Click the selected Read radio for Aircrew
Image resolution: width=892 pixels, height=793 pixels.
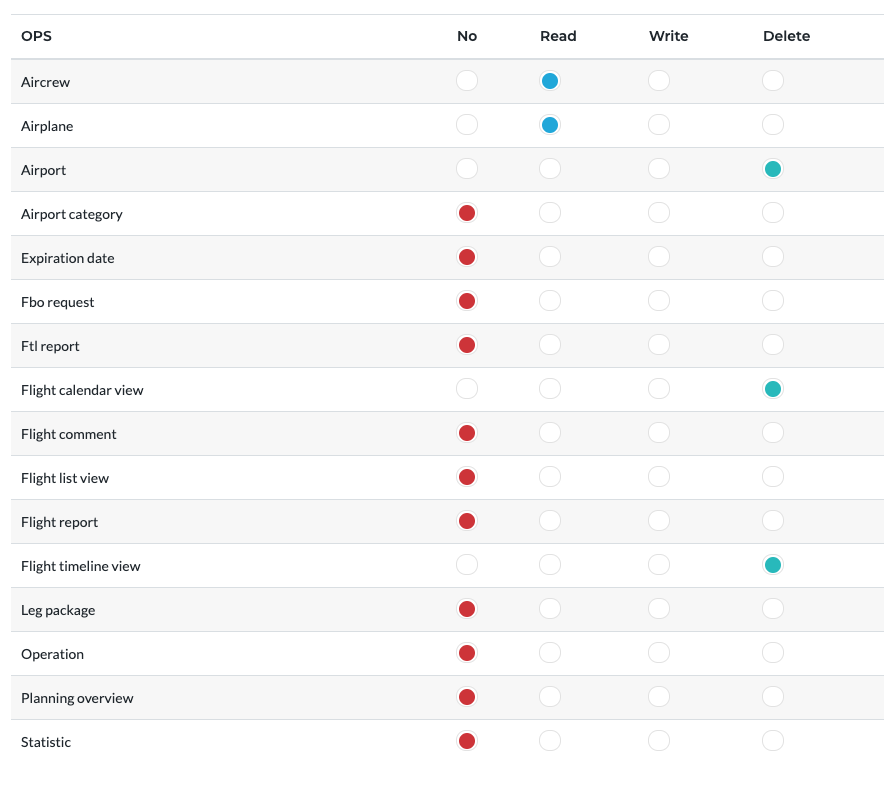coord(550,81)
